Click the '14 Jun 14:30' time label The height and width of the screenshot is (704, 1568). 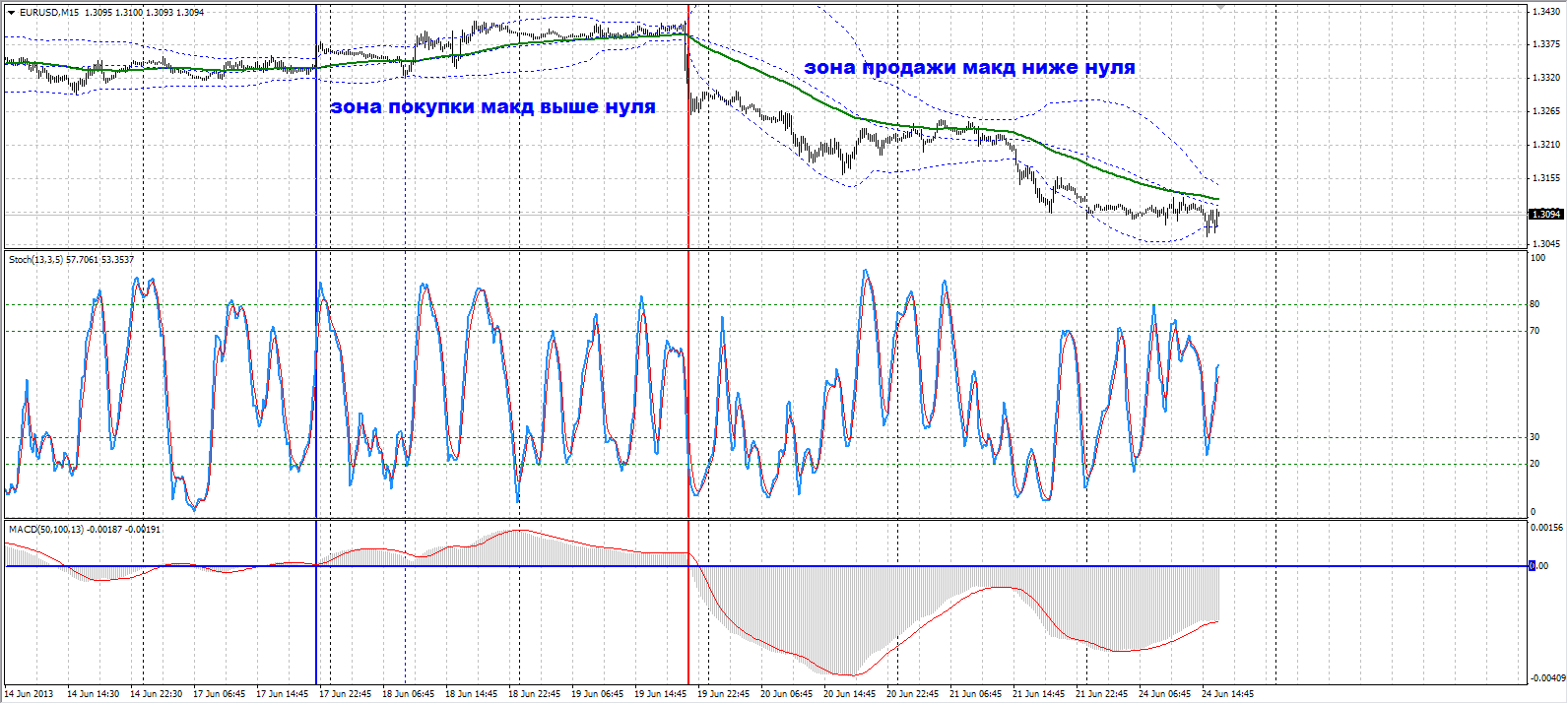pyautogui.click(x=94, y=694)
